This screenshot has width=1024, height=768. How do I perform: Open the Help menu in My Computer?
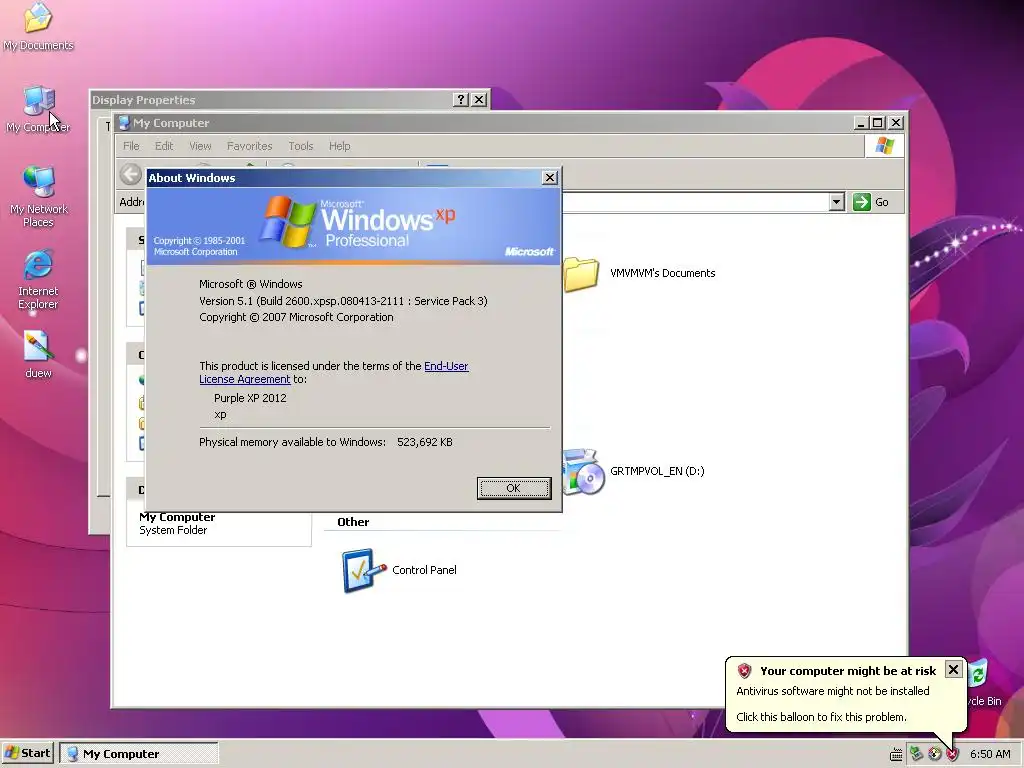[x=339, y=146]
